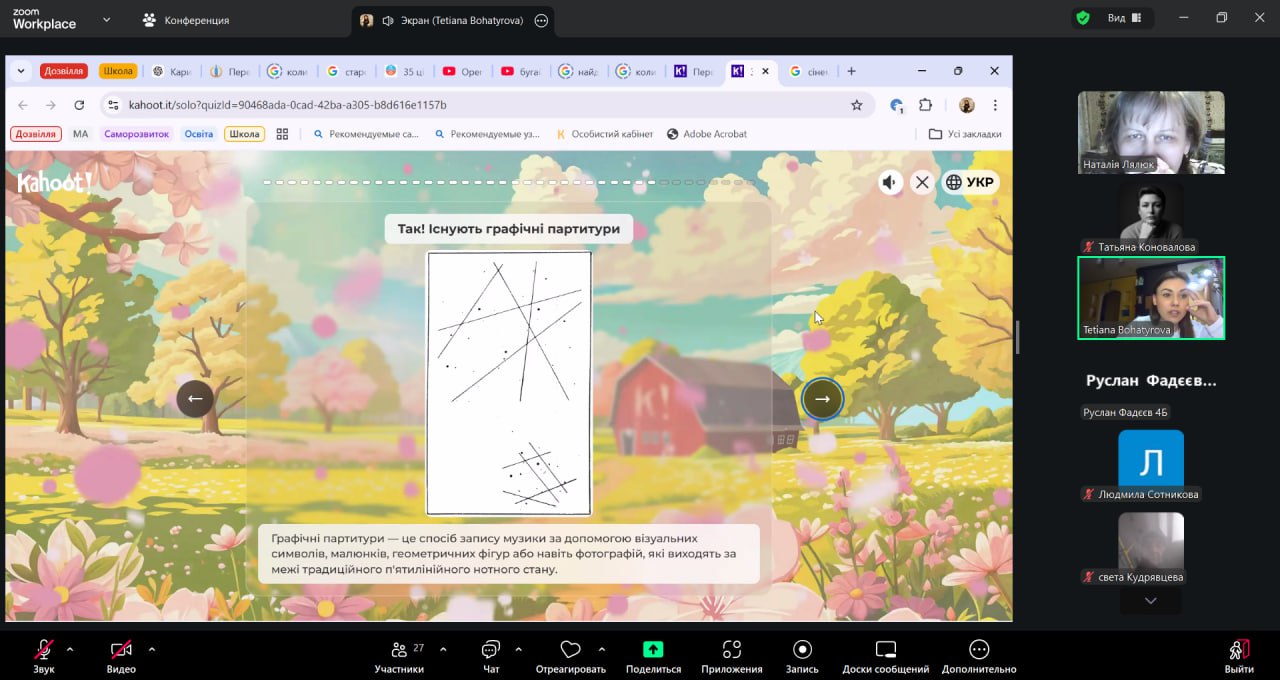The image size is (1280, 680).
Task: Open the Apps icon (Приложения)
Action: [731, 649]
